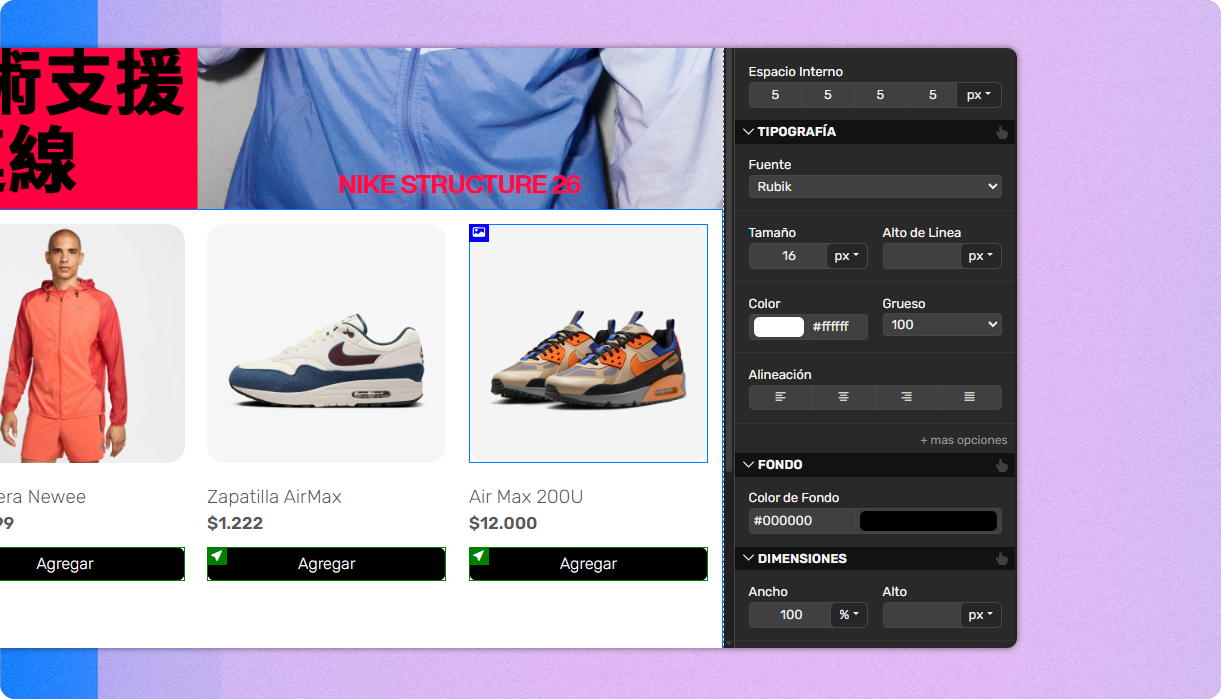The image size is (1221, 699).
Task: Select the center align icon under Alineación
Action: [843, 397]
